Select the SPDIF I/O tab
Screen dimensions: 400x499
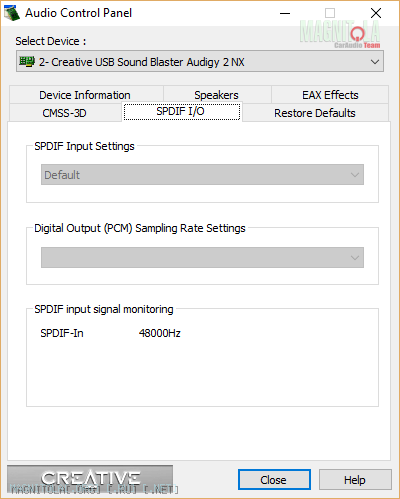coord(182,111)
